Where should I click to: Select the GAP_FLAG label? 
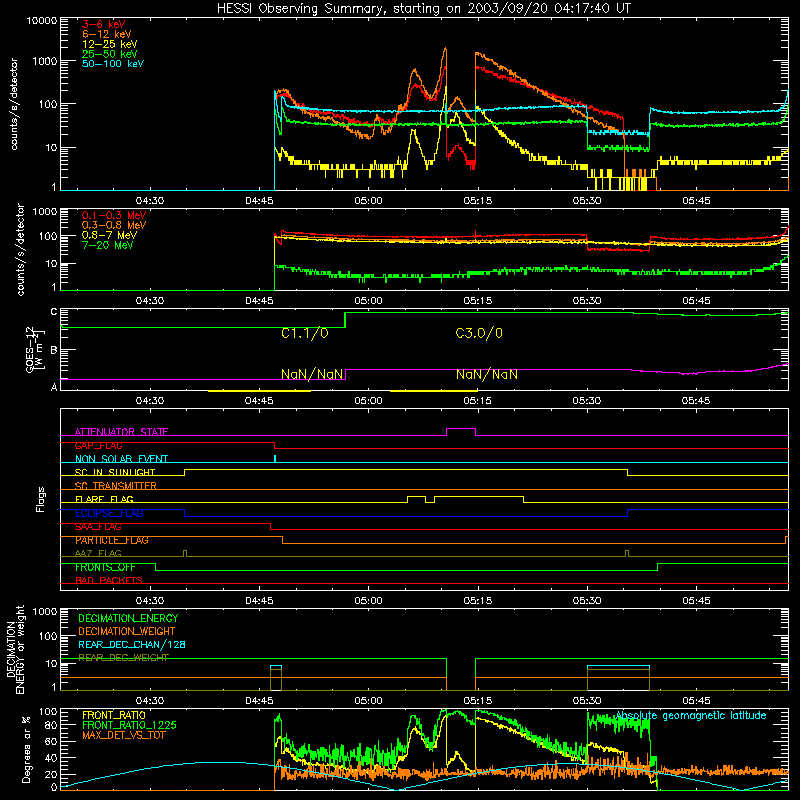98,445
